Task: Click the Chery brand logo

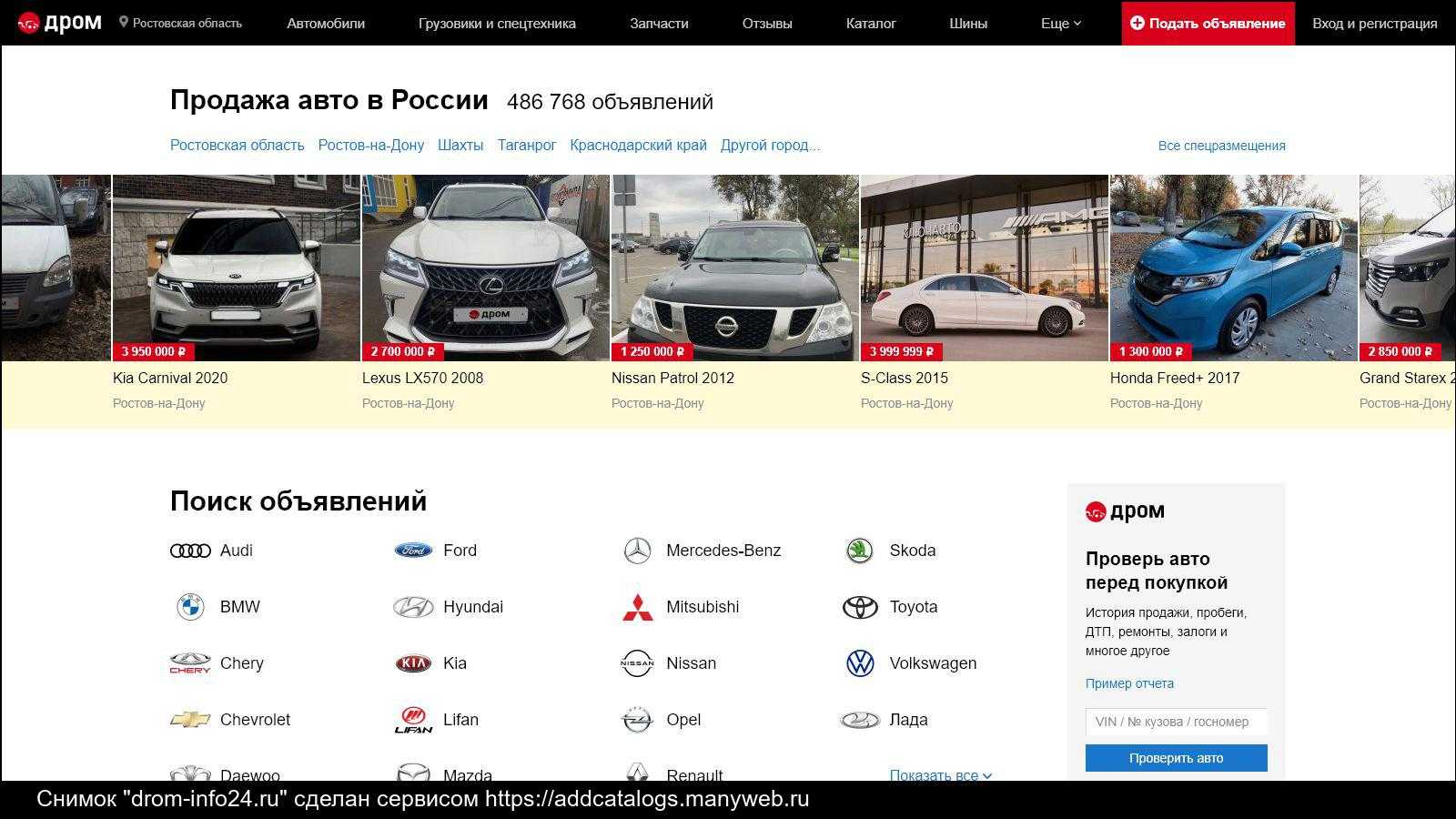Action: 190,663
